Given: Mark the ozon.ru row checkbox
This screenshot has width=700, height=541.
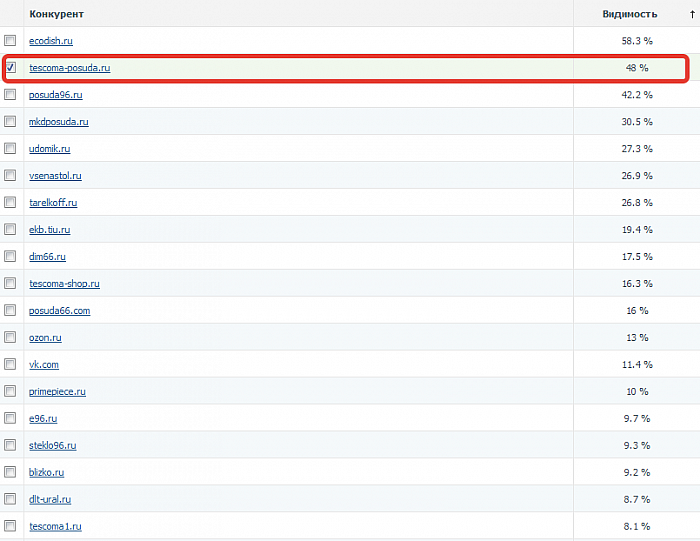Looking at the screenshot, I should (10, 337).
